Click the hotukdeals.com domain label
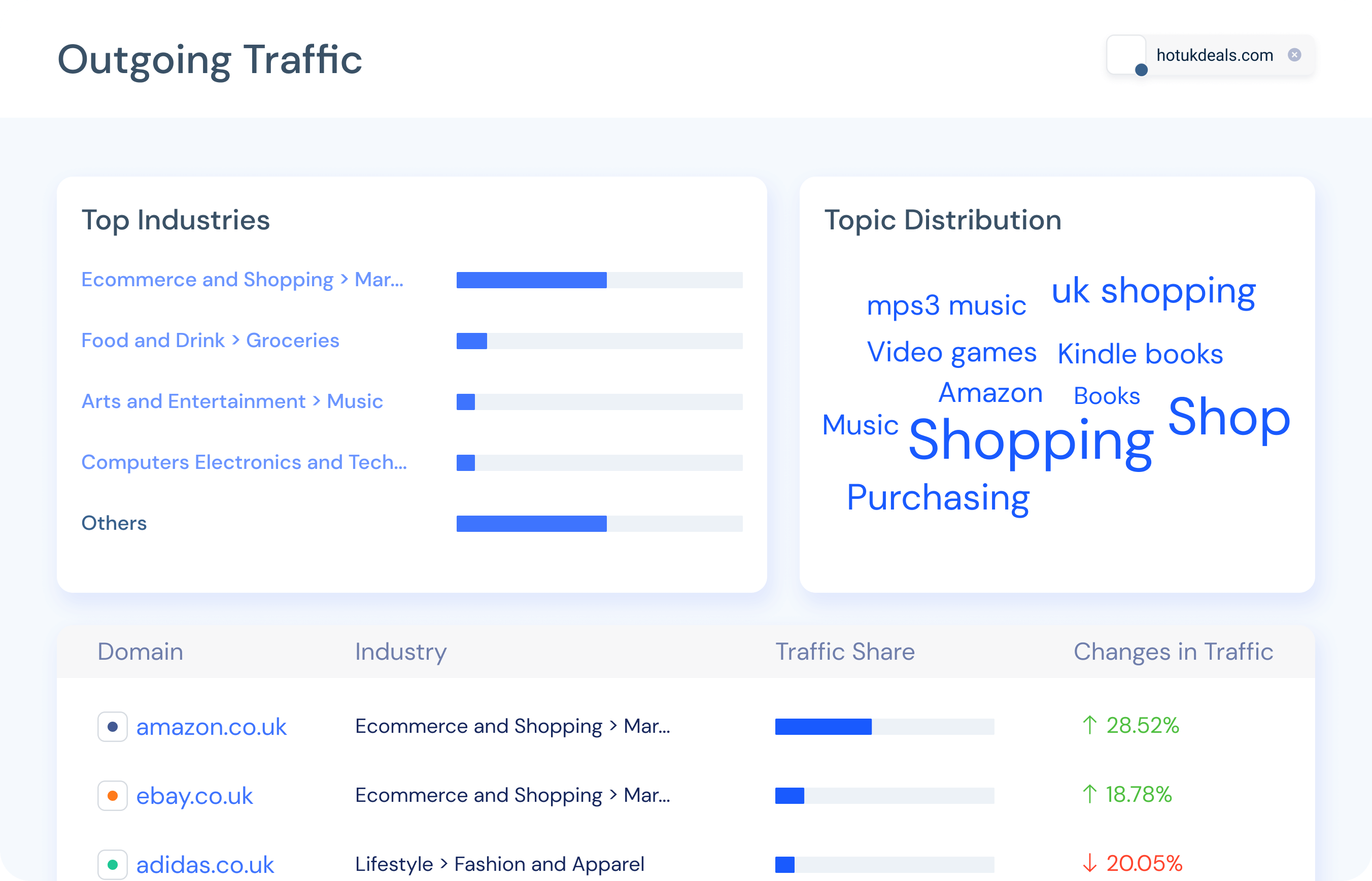The height and width of the screenshot is (881, 1372). coord(1215,55)
